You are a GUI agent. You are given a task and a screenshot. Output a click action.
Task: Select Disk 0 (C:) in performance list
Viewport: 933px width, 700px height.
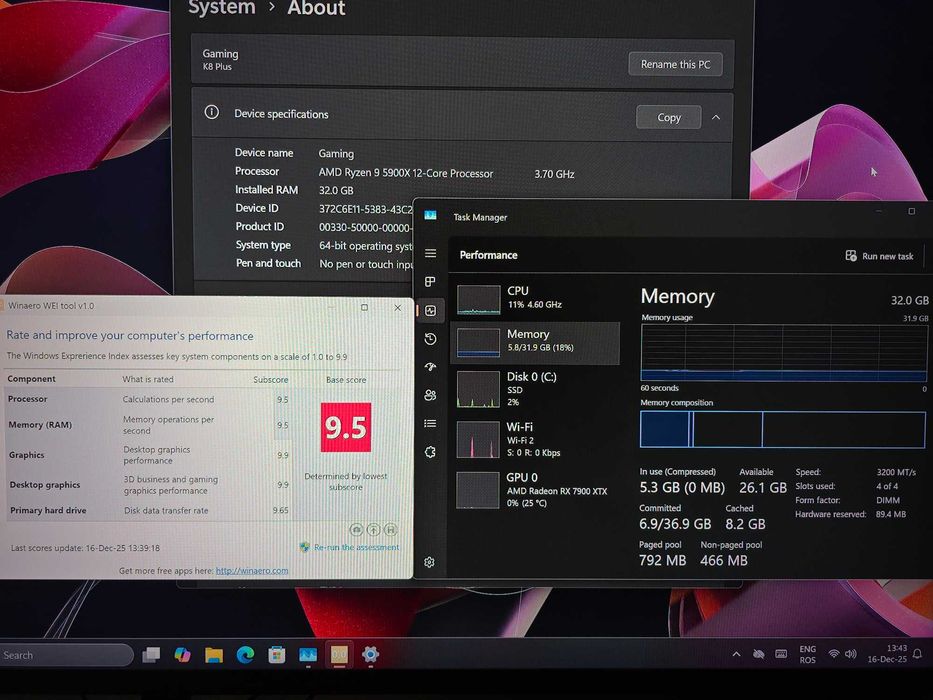point(536,389)
